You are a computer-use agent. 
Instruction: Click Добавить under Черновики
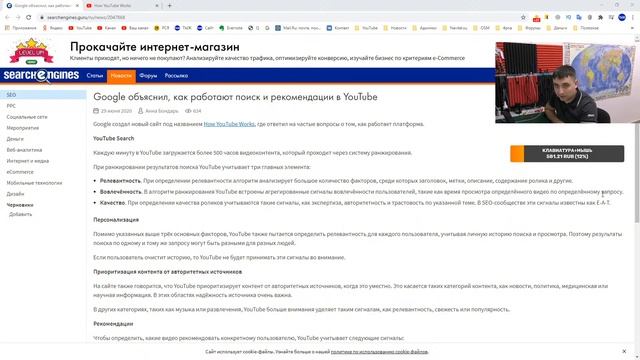(x=20, y=214)
